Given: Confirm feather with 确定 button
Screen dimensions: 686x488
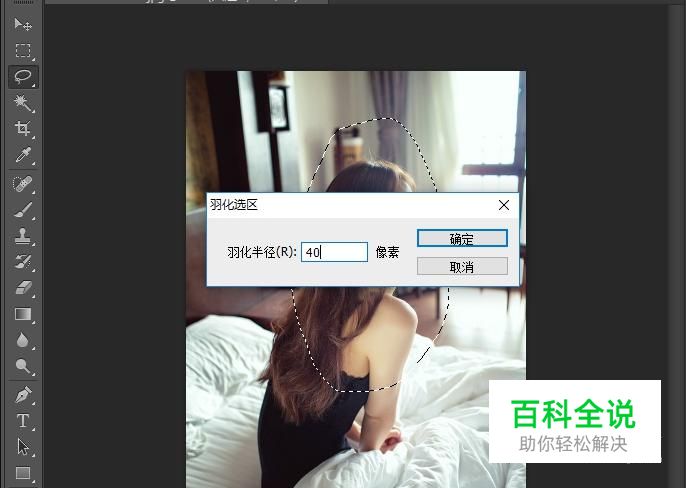Looking at the screenshot, I should 462,239.
